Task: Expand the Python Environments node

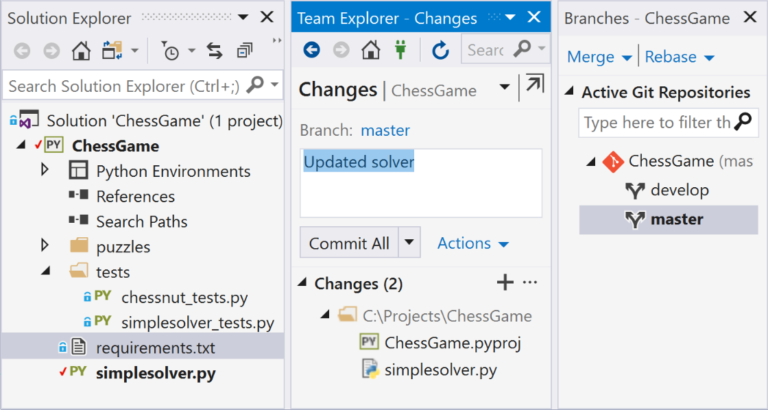Action: tap(45, 171)
